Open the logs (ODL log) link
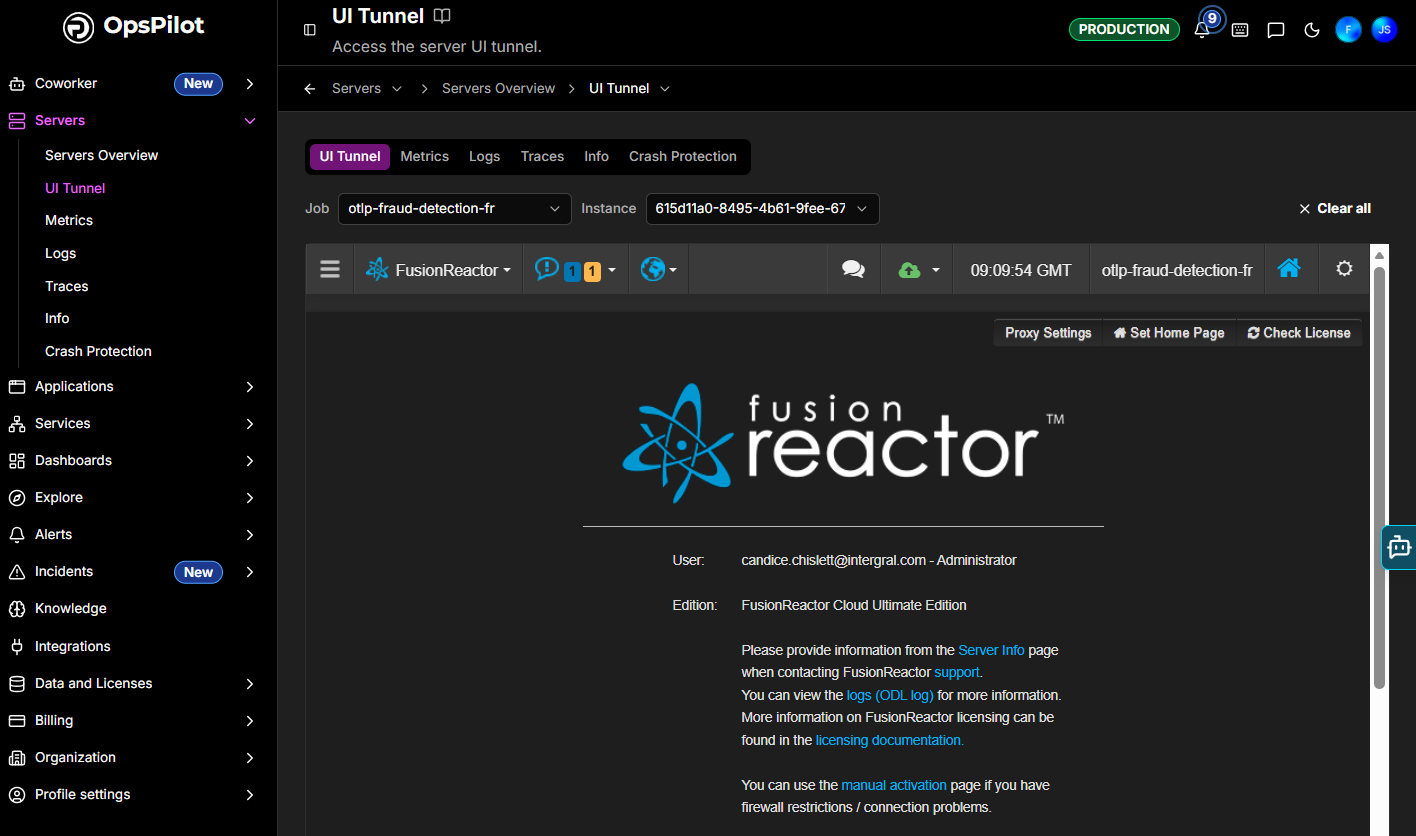Screen dimensions: 1416x836 (890, 695)
